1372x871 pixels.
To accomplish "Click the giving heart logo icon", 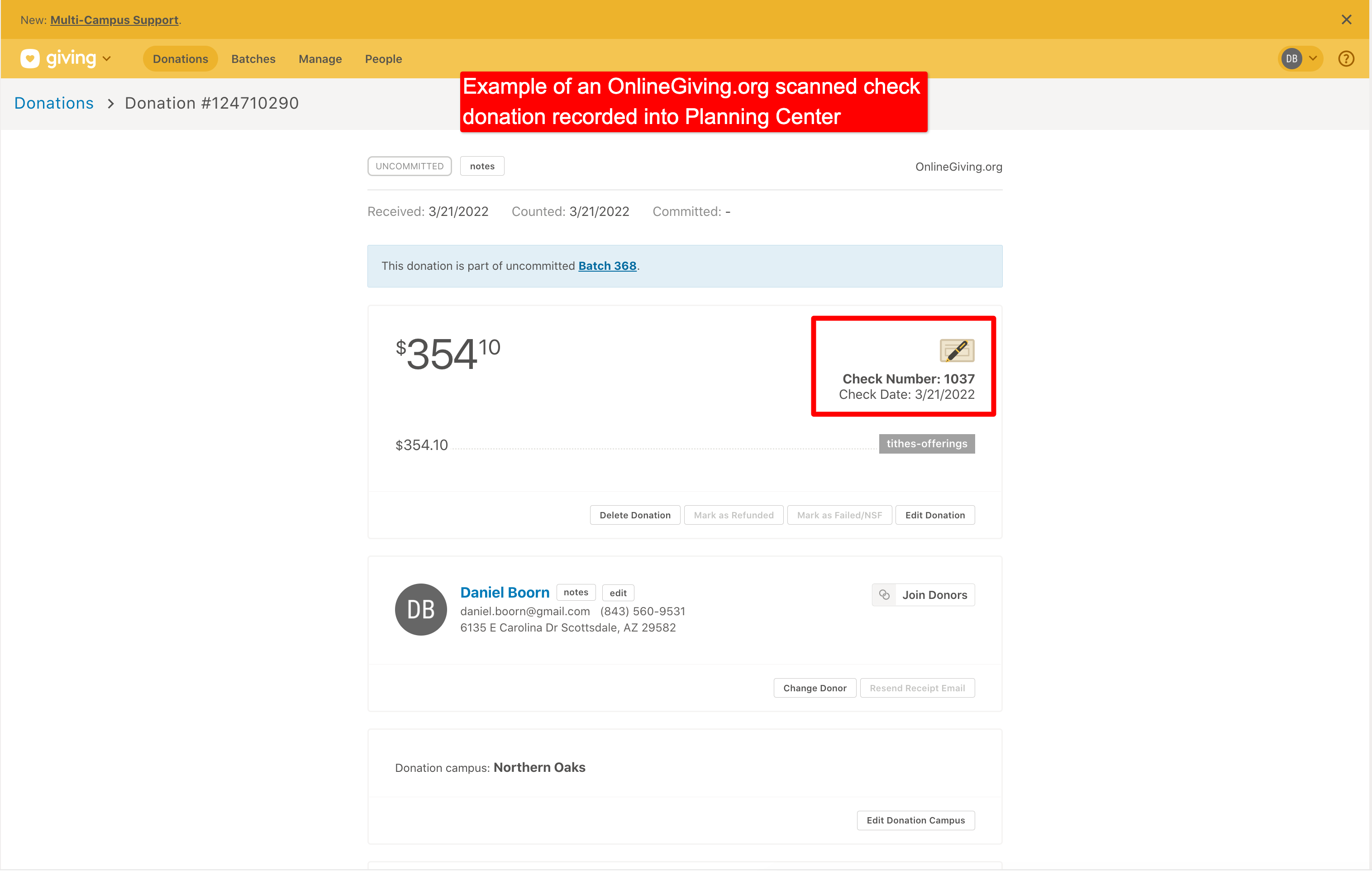I will tap(29, 58).
